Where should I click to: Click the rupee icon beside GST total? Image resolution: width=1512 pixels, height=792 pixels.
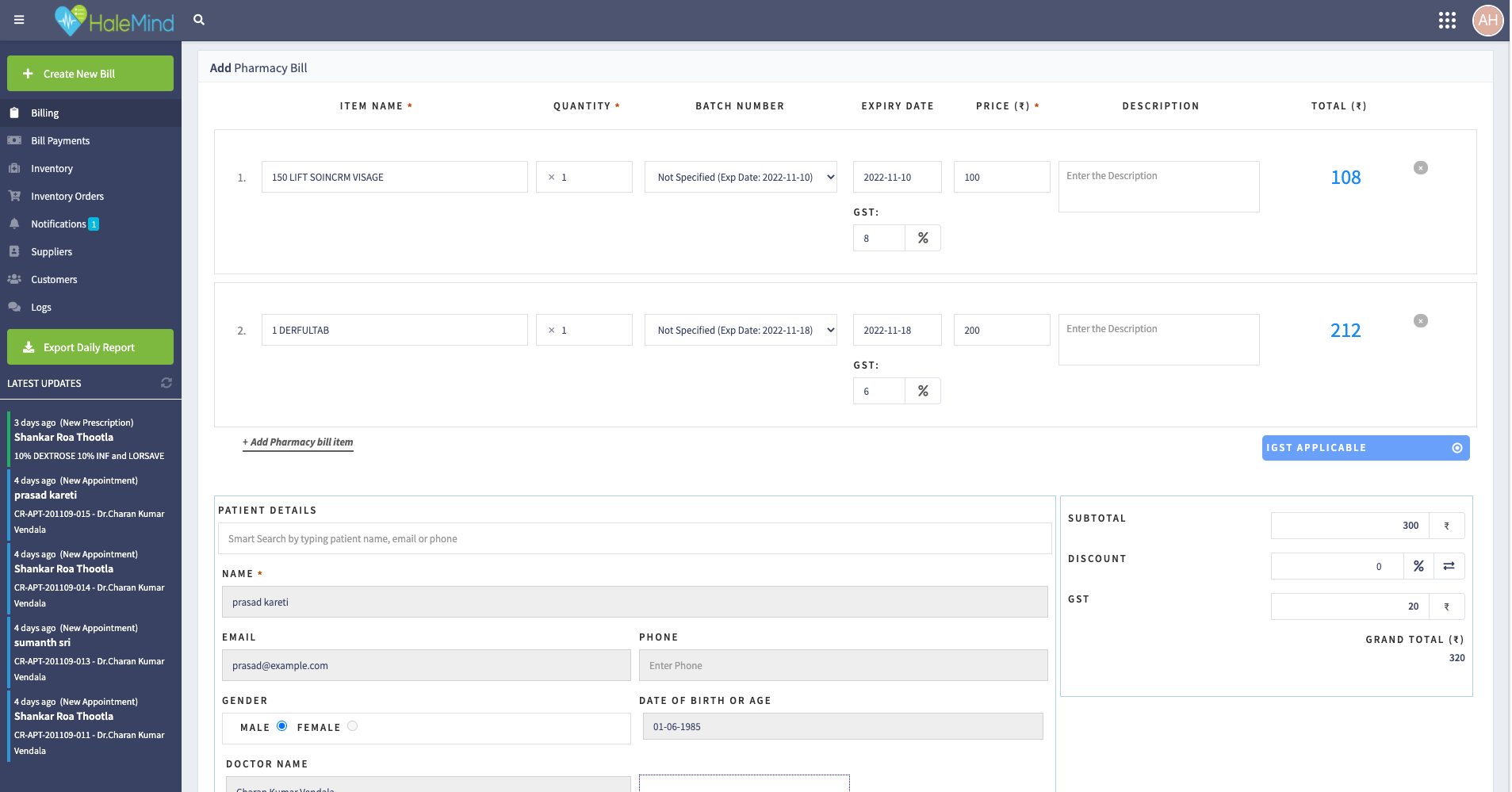tap(1447, 606)
